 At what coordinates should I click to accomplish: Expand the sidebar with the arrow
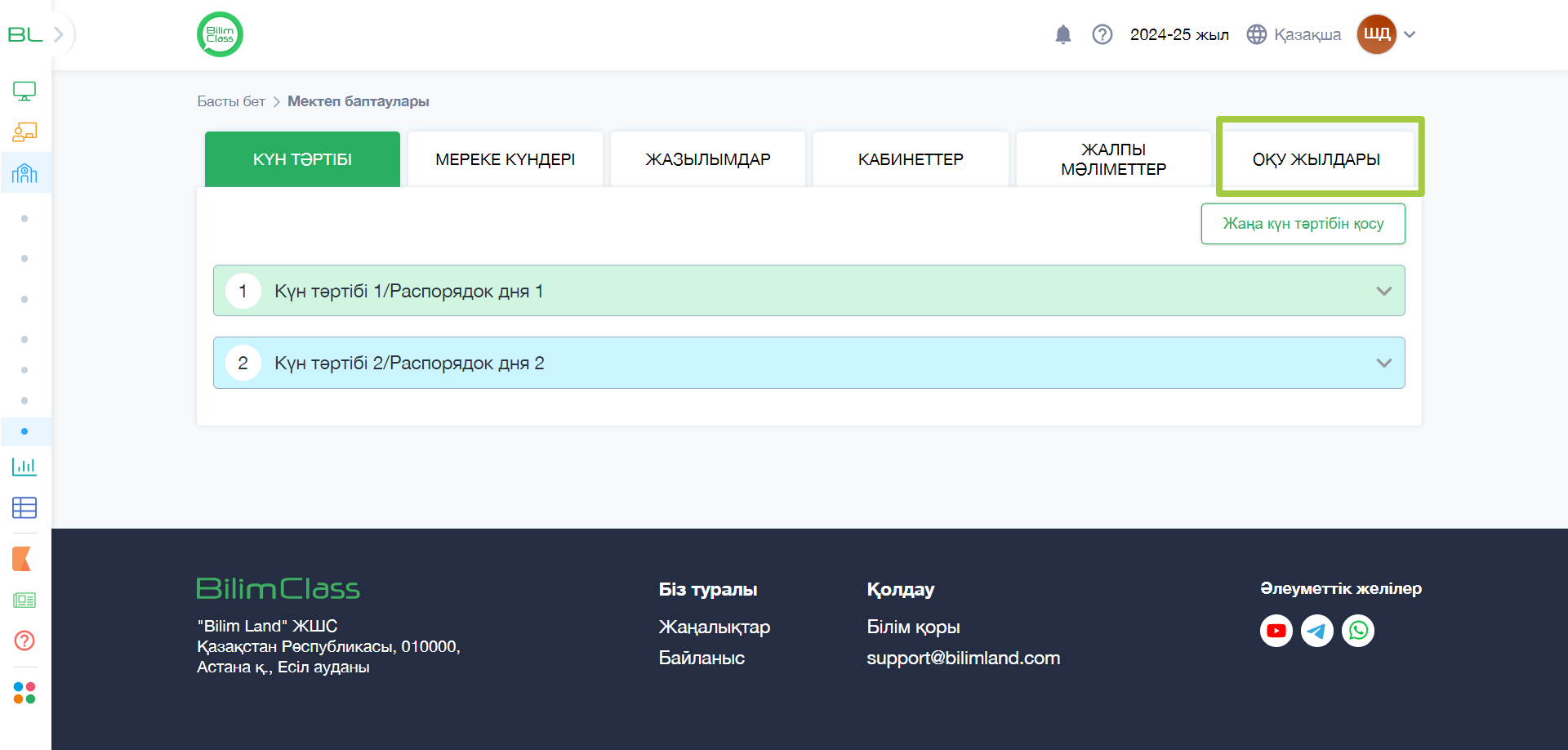pos(59,34)
